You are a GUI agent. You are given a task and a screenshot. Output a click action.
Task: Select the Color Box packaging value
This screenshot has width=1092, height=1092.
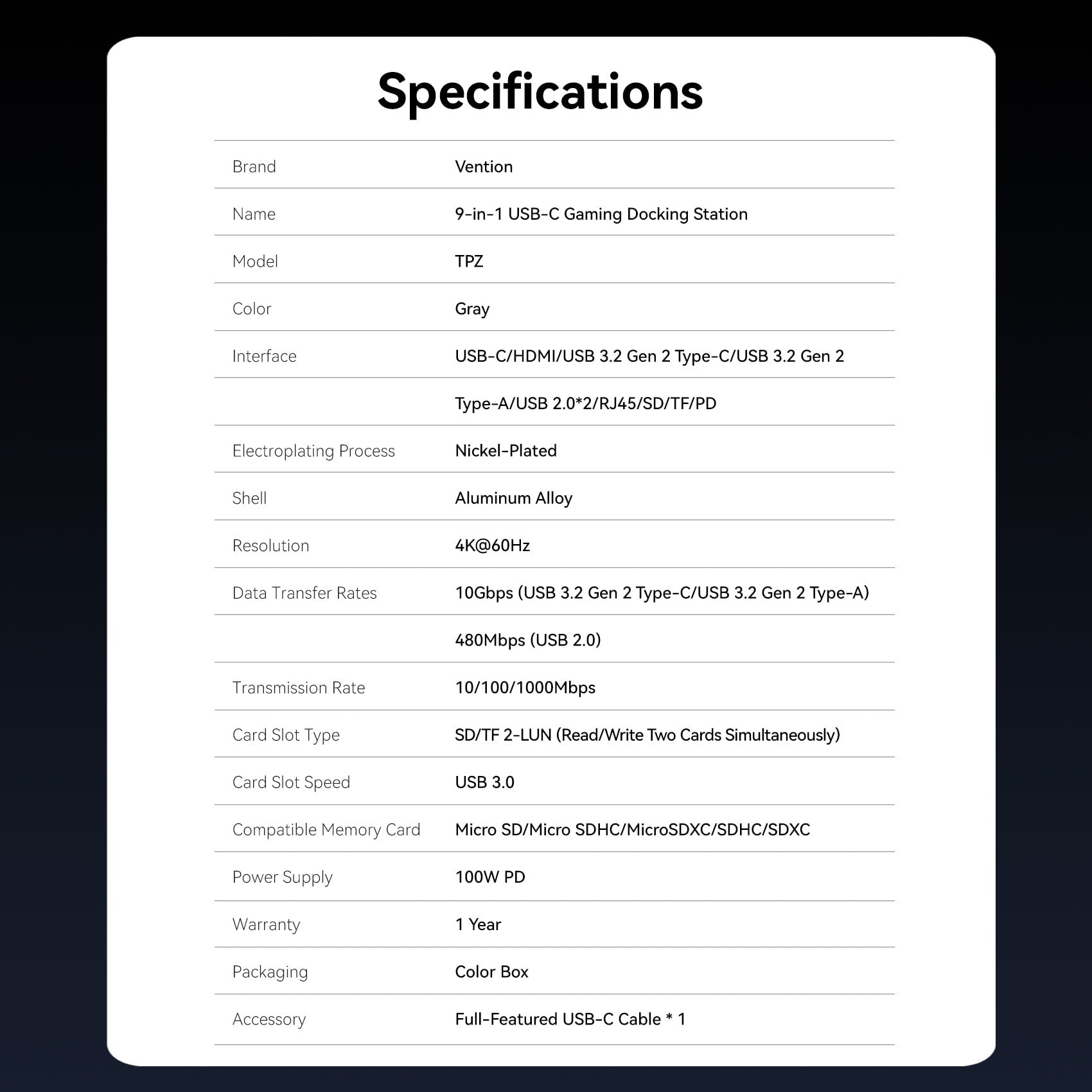click(x=491, y=972)
